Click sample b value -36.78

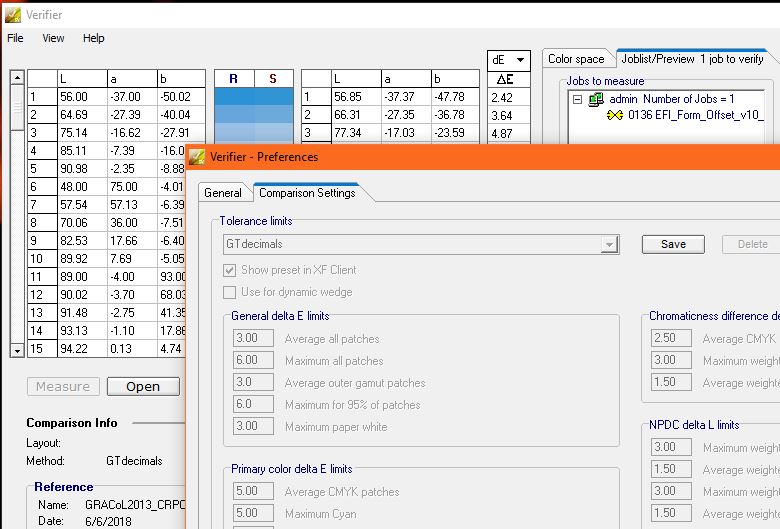click(455, 114)
